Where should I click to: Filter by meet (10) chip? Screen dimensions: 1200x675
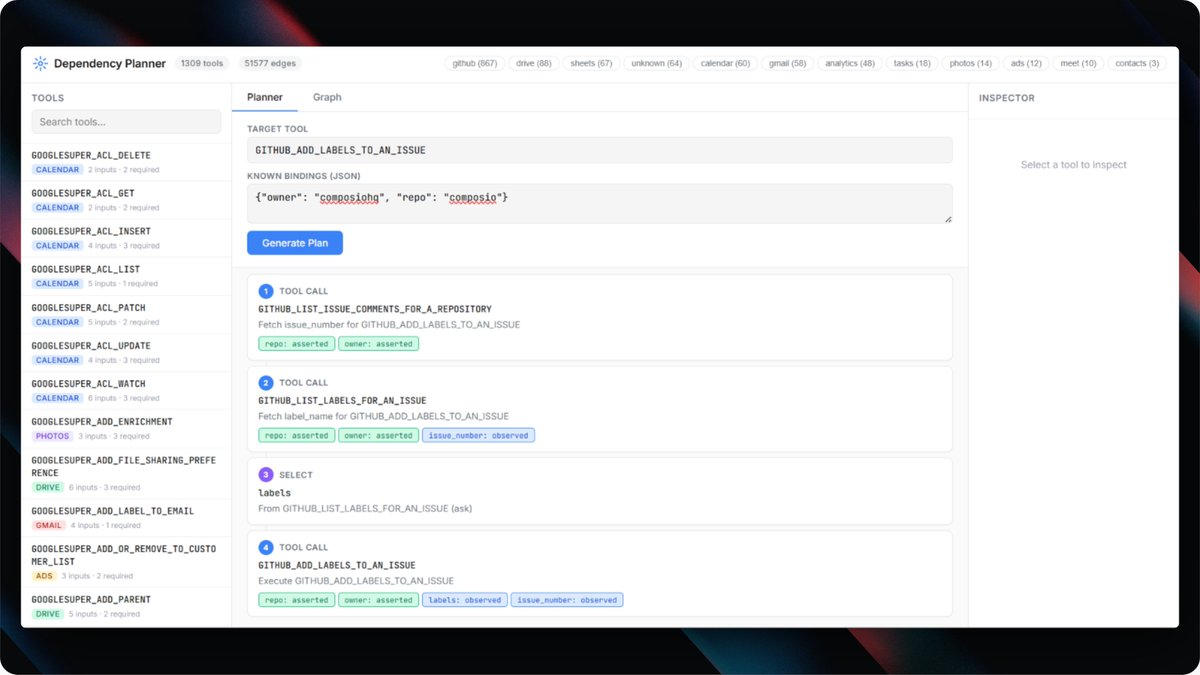tap(1078, 63)
